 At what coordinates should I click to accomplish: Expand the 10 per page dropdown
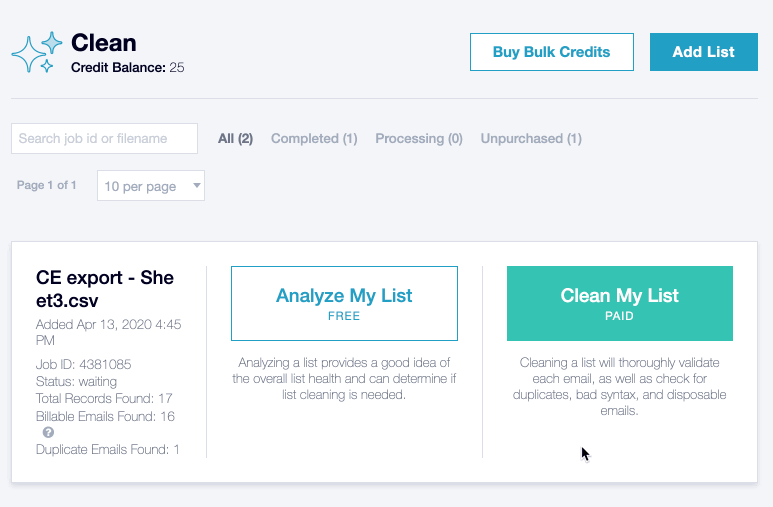151,186
